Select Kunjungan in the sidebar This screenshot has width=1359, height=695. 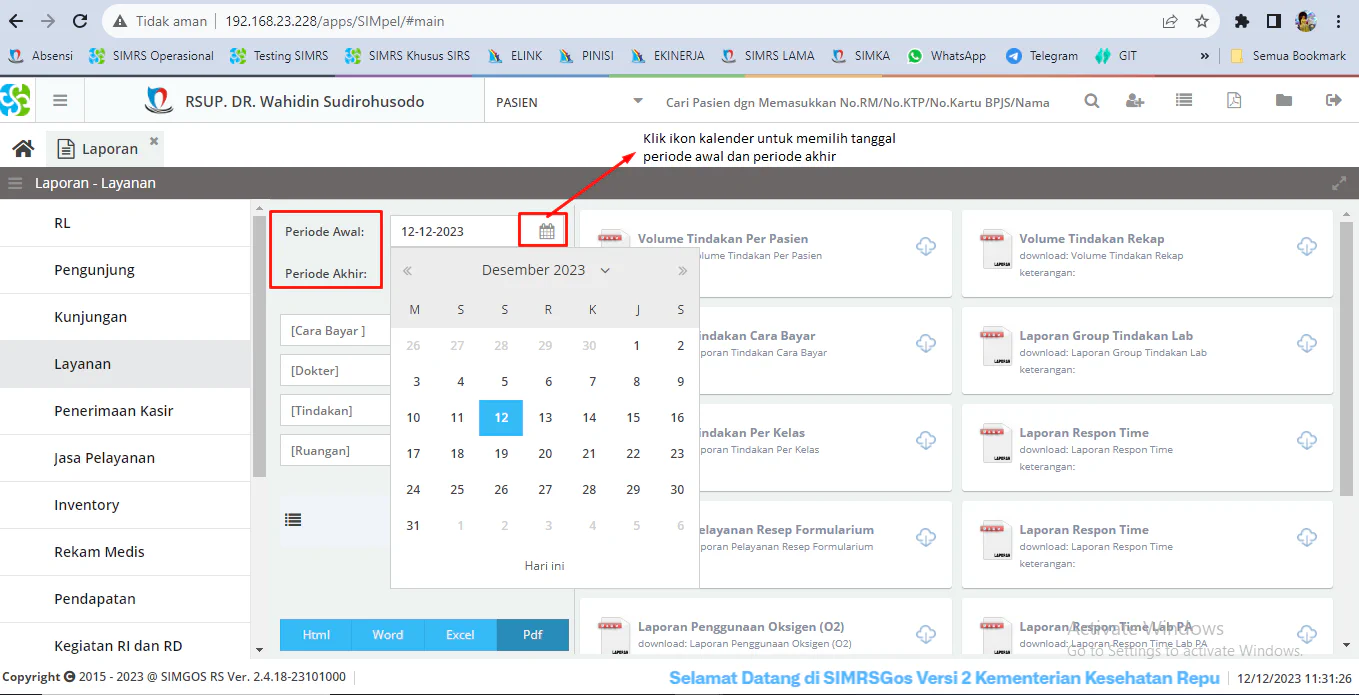click(x=125, y=317)
